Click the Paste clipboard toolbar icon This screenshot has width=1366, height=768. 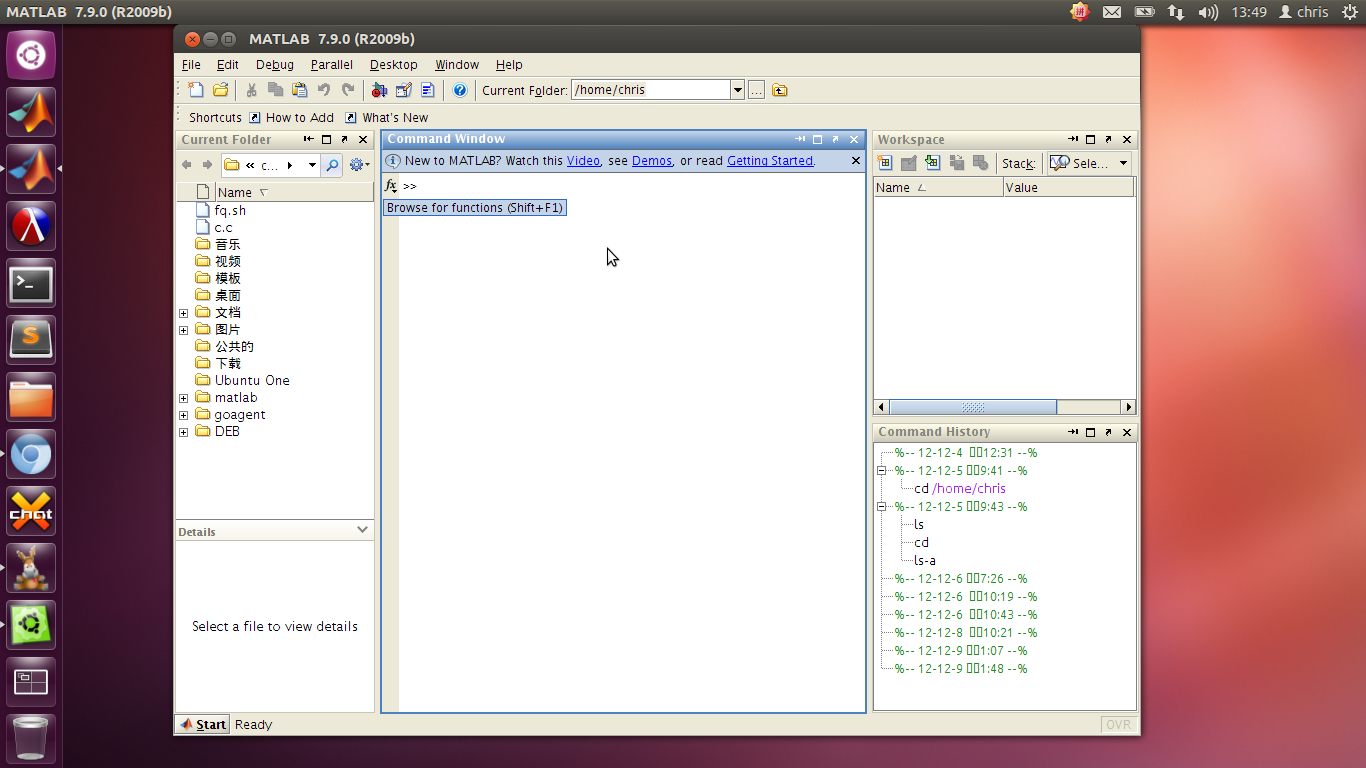pyautogui.click(x=299, y=90)
